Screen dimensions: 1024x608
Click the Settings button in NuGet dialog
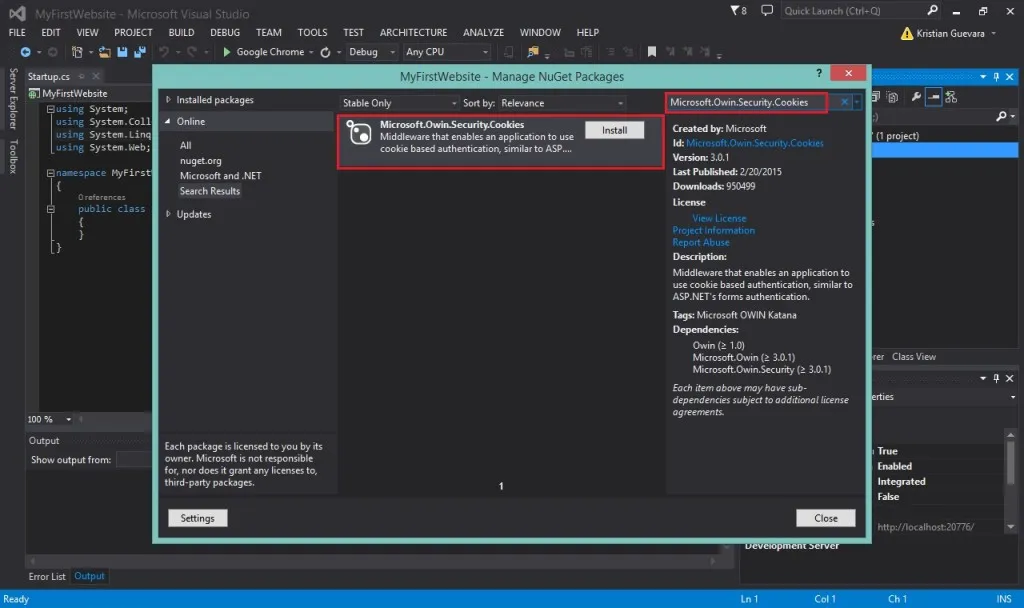(197, 518)
